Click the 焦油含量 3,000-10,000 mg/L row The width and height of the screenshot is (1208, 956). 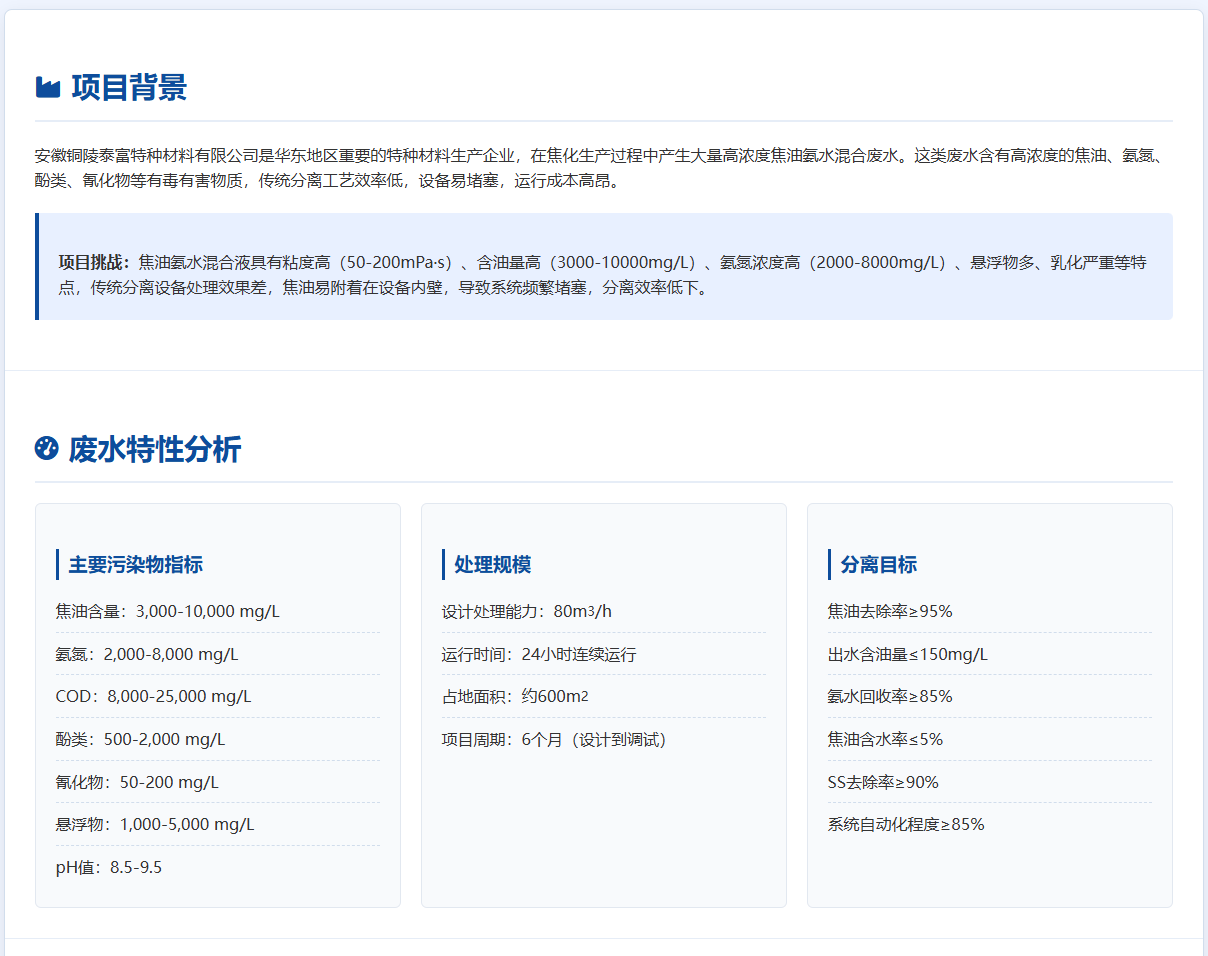coord(168,612)
